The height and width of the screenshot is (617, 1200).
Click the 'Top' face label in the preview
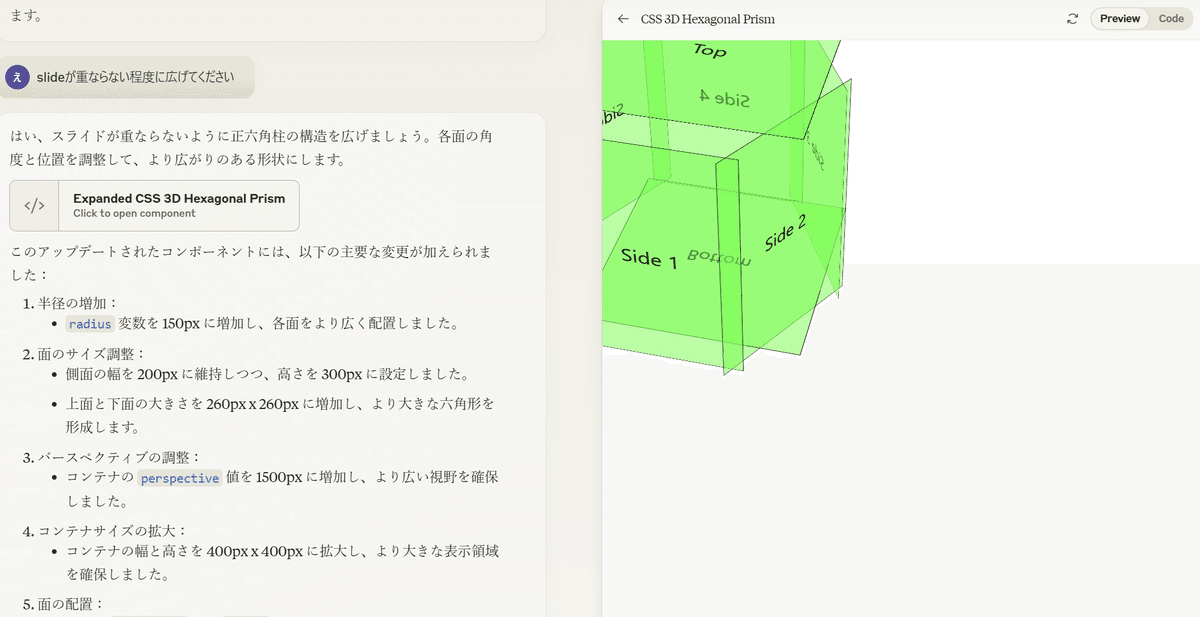pyautogui.click(x=709, y=49)
